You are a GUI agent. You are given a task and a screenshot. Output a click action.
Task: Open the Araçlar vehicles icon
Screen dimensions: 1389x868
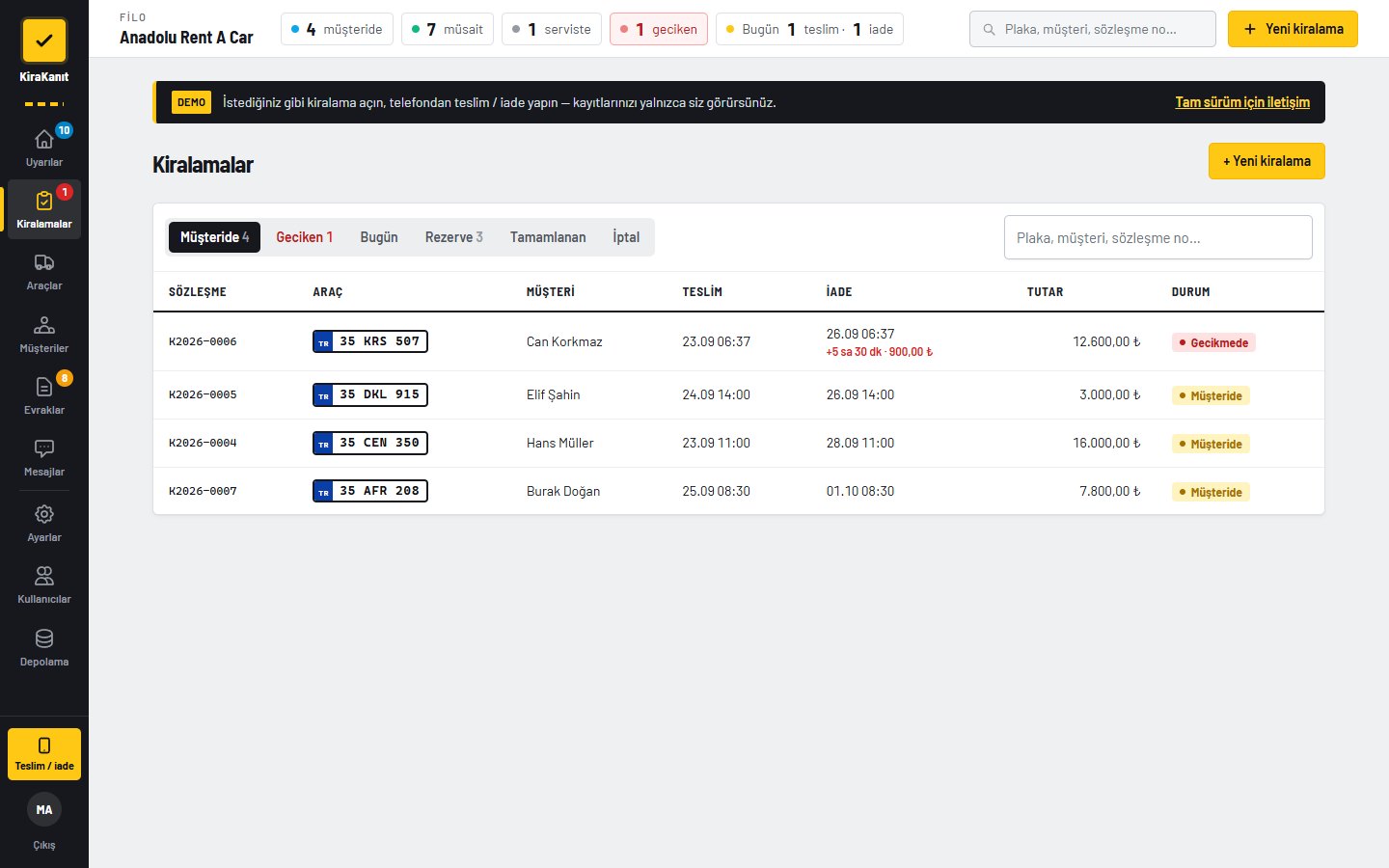(x=44, y=262)
